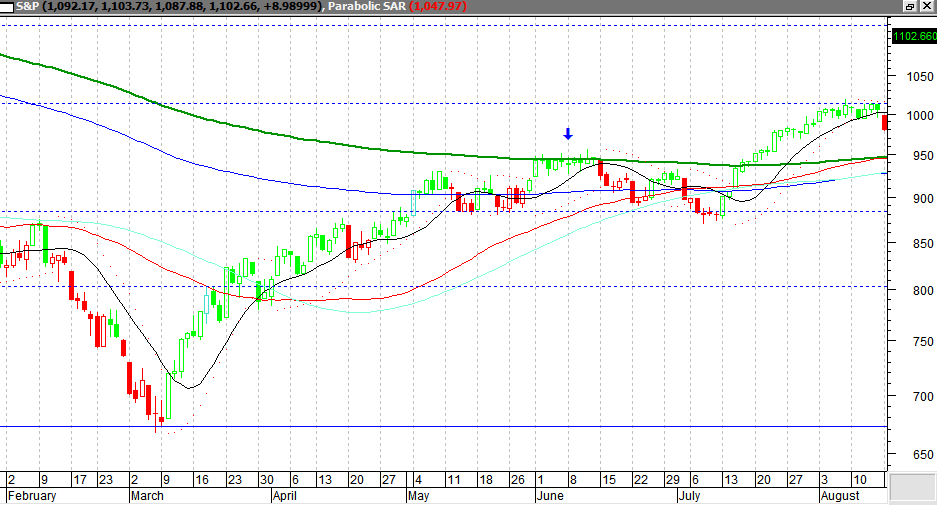Click the red Parabolic SAR value 1,047.97

coord(439,7)
